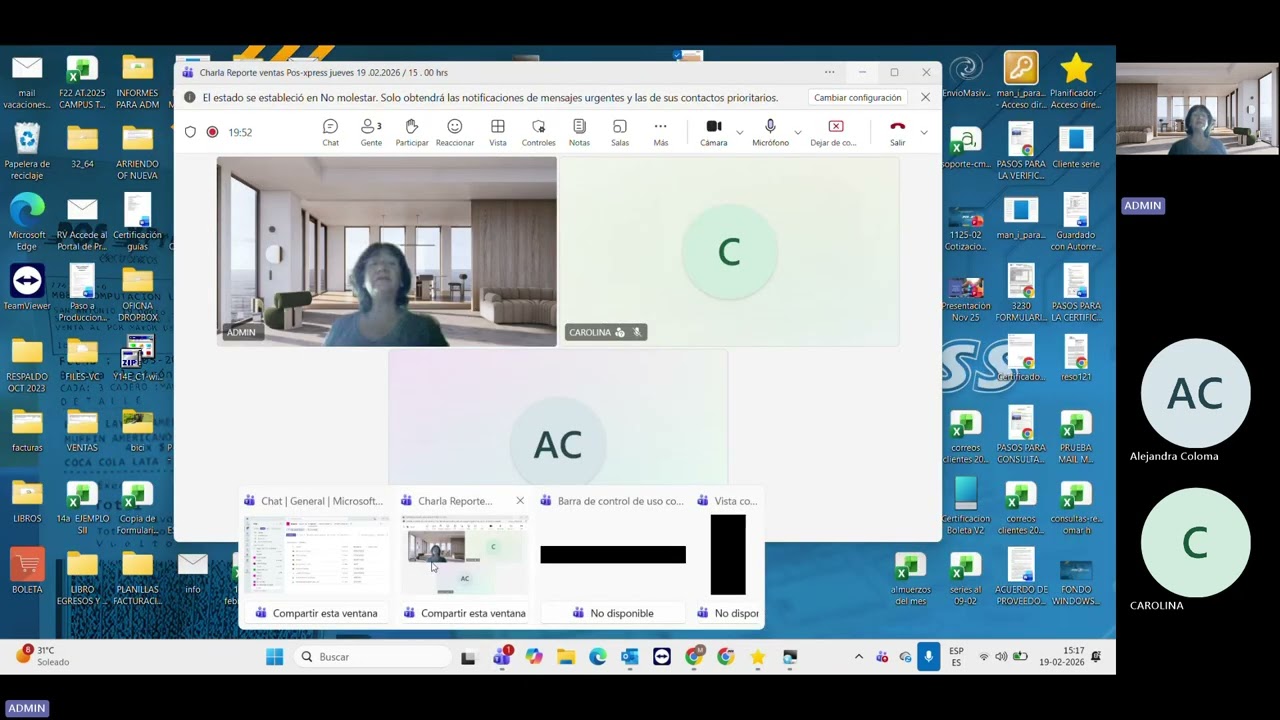Select the TeamViewer desktop shortcut
The width and height of the screenshot is (1280, 720).
coord(27,288)
